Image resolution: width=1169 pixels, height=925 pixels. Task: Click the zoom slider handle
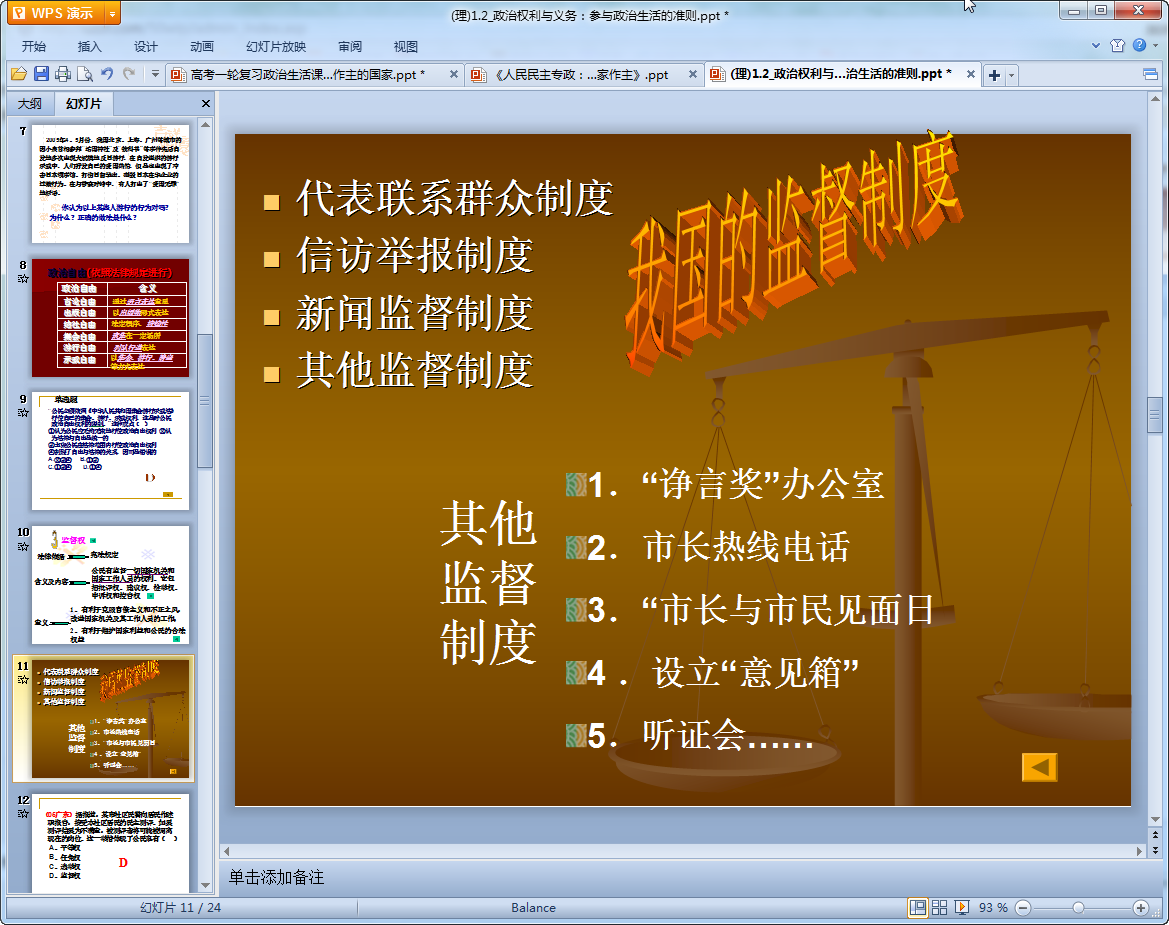click(x=1078, y=907)
